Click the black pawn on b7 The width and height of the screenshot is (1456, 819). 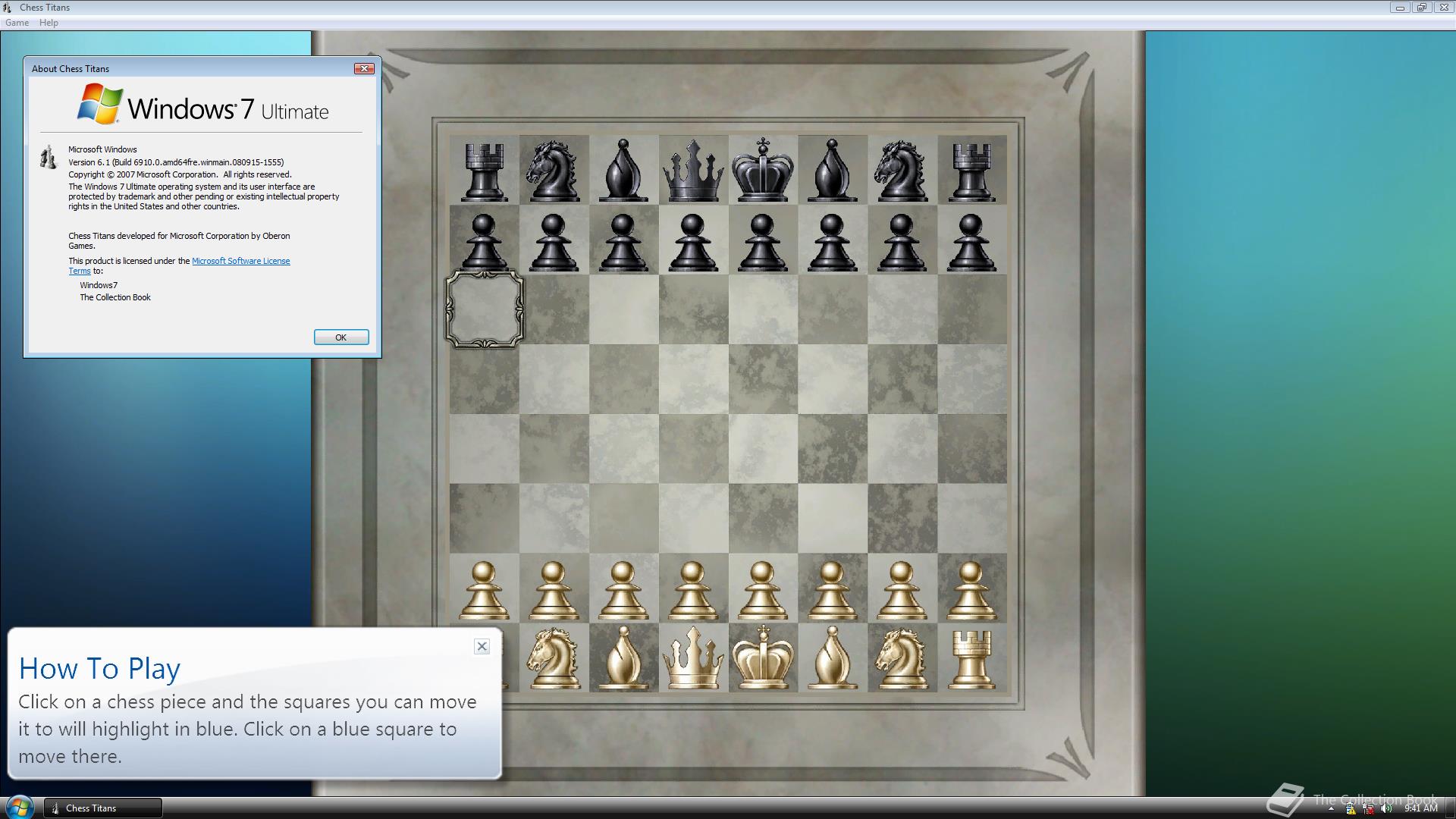554,243
